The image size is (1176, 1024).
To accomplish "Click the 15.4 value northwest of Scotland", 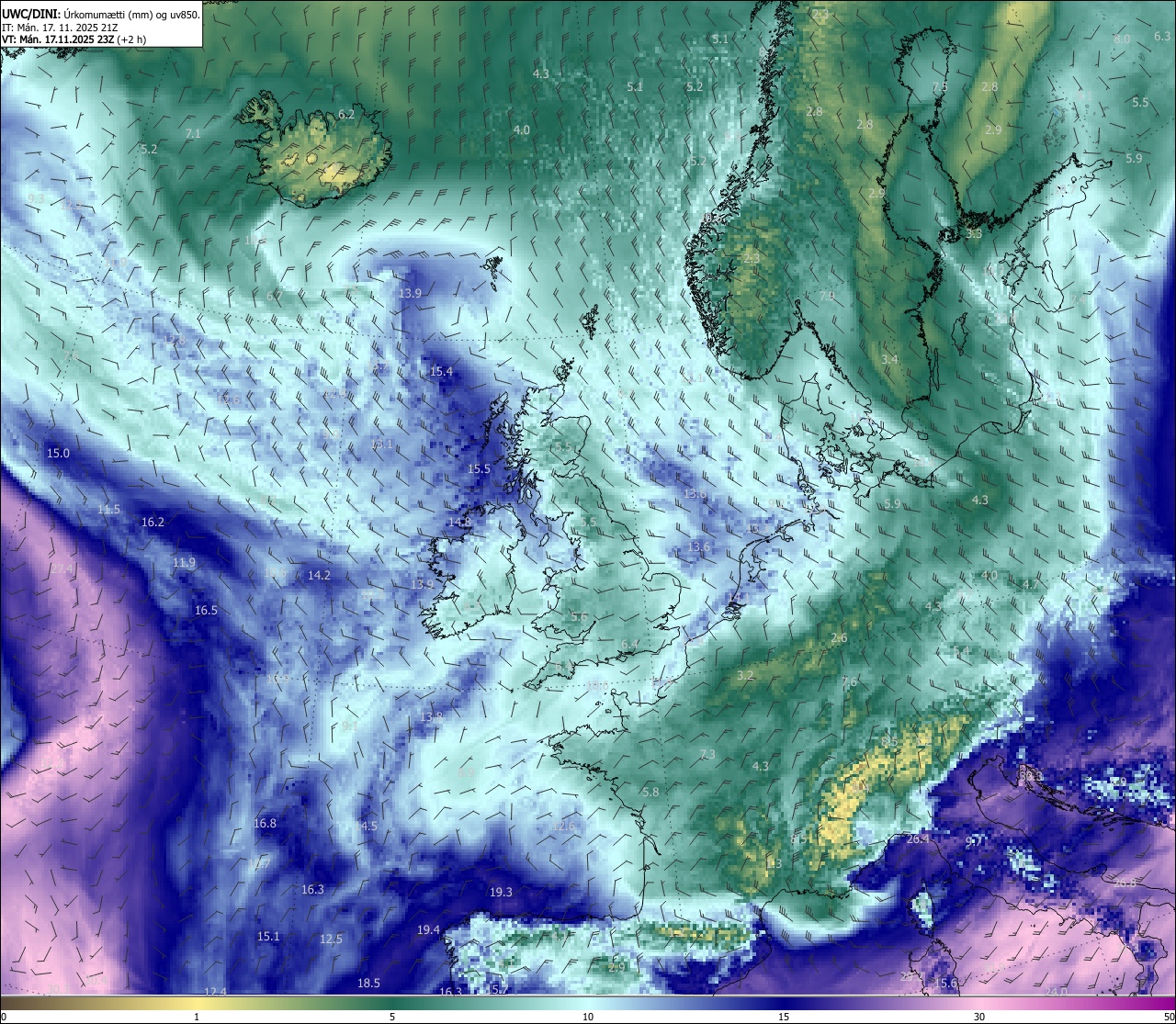I will (441, 371).
